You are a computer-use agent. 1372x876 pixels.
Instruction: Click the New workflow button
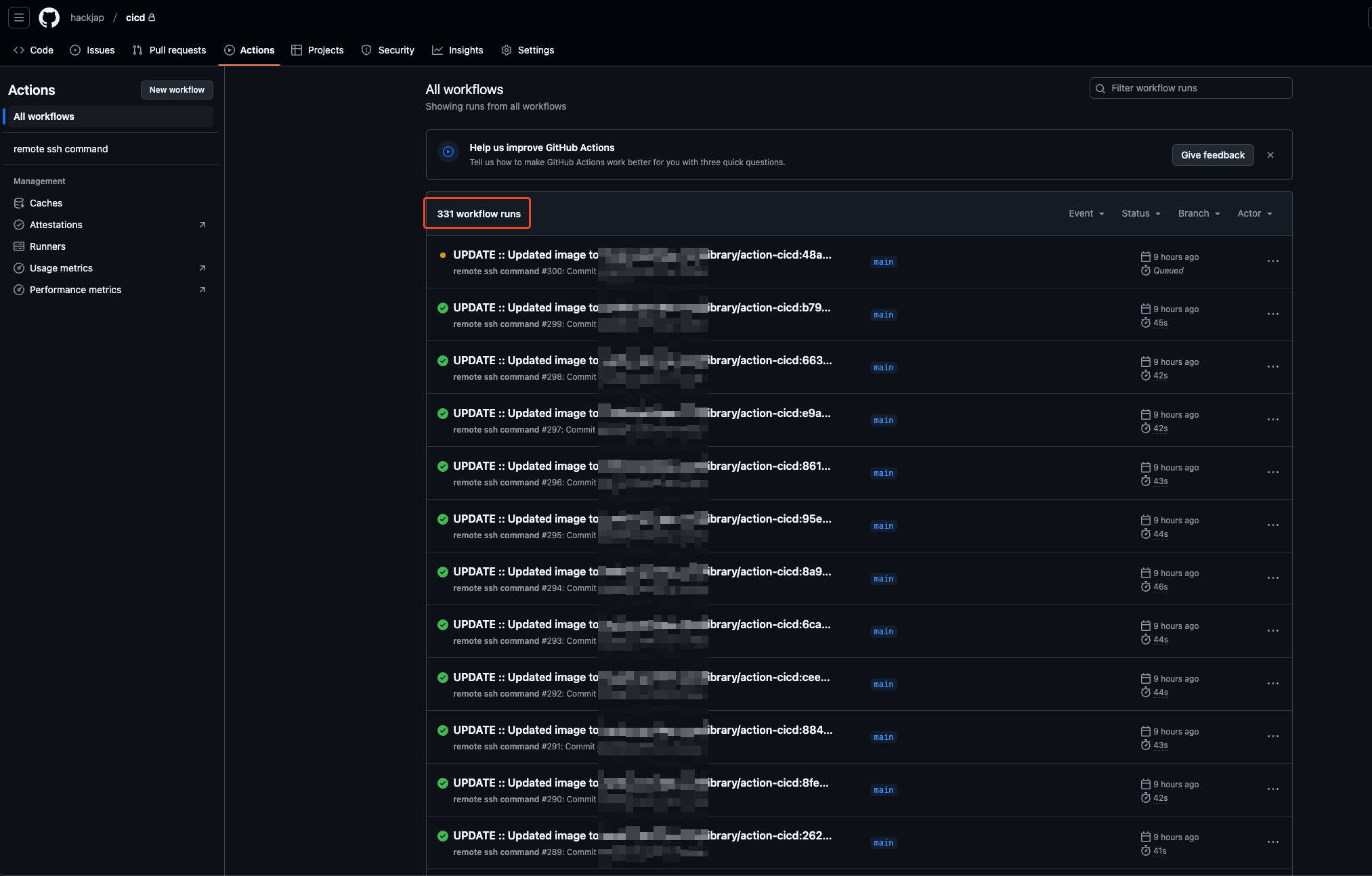(177, 90)
